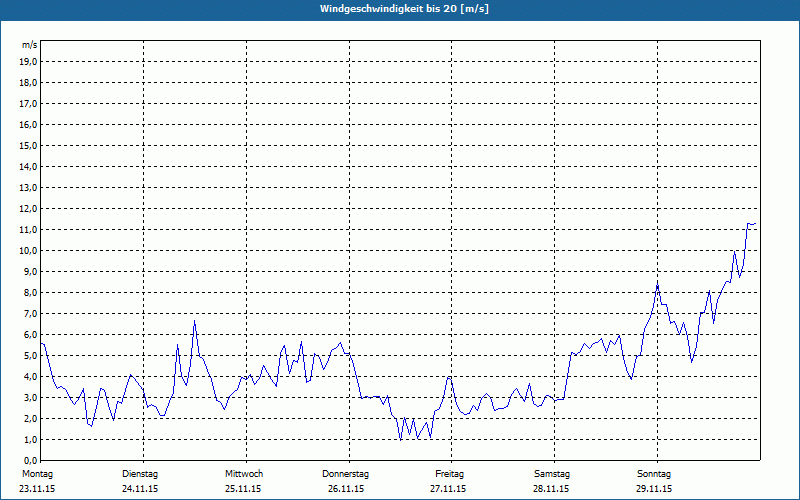This screenshot has height=500, width=800.
Task: Select the 'Montag' day label
Action: coord(37,474)
